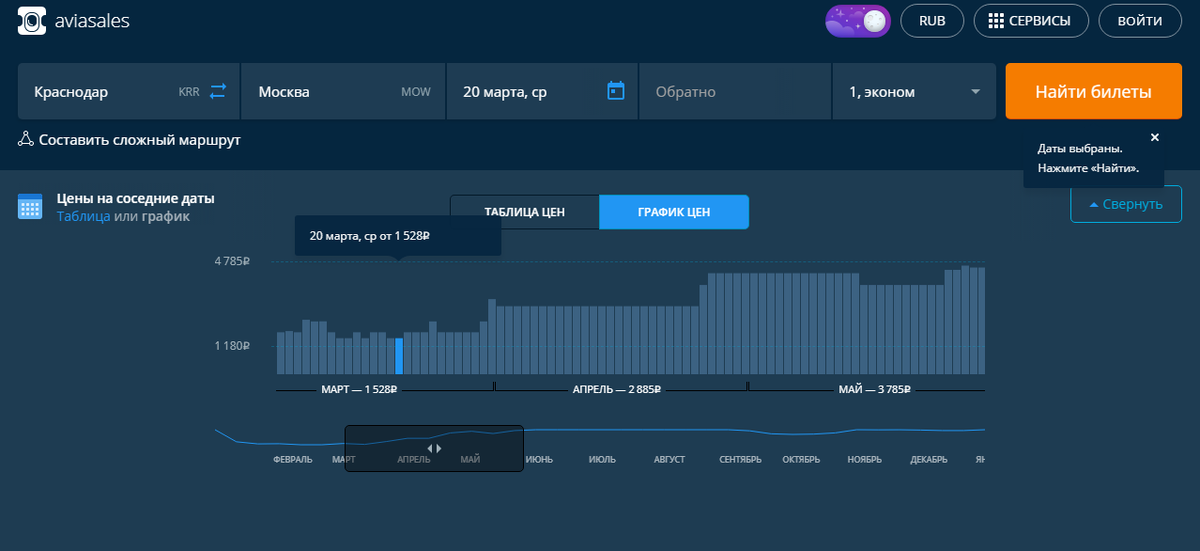This screenshot has width=1200, height=551.
Task: Click the 4 785₽ axis label
Action: point(231,262)
